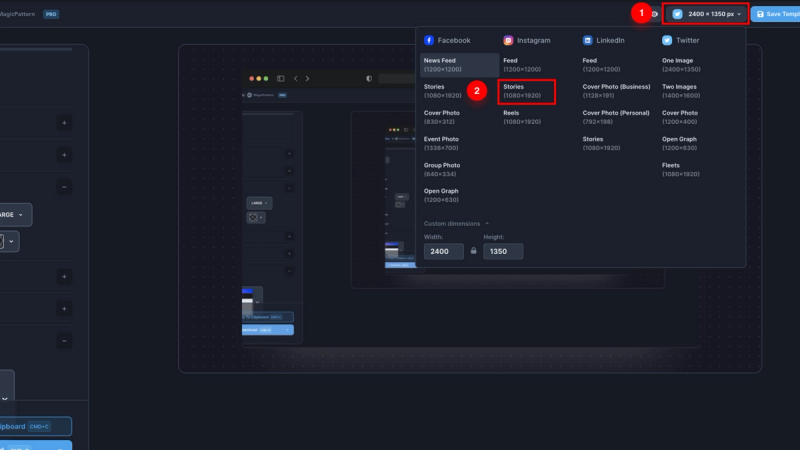The width and height of the screenshot is (800, 450).
Task: Click the sidebar toggle icon in the browser mockup
Action: coord(281,79)
